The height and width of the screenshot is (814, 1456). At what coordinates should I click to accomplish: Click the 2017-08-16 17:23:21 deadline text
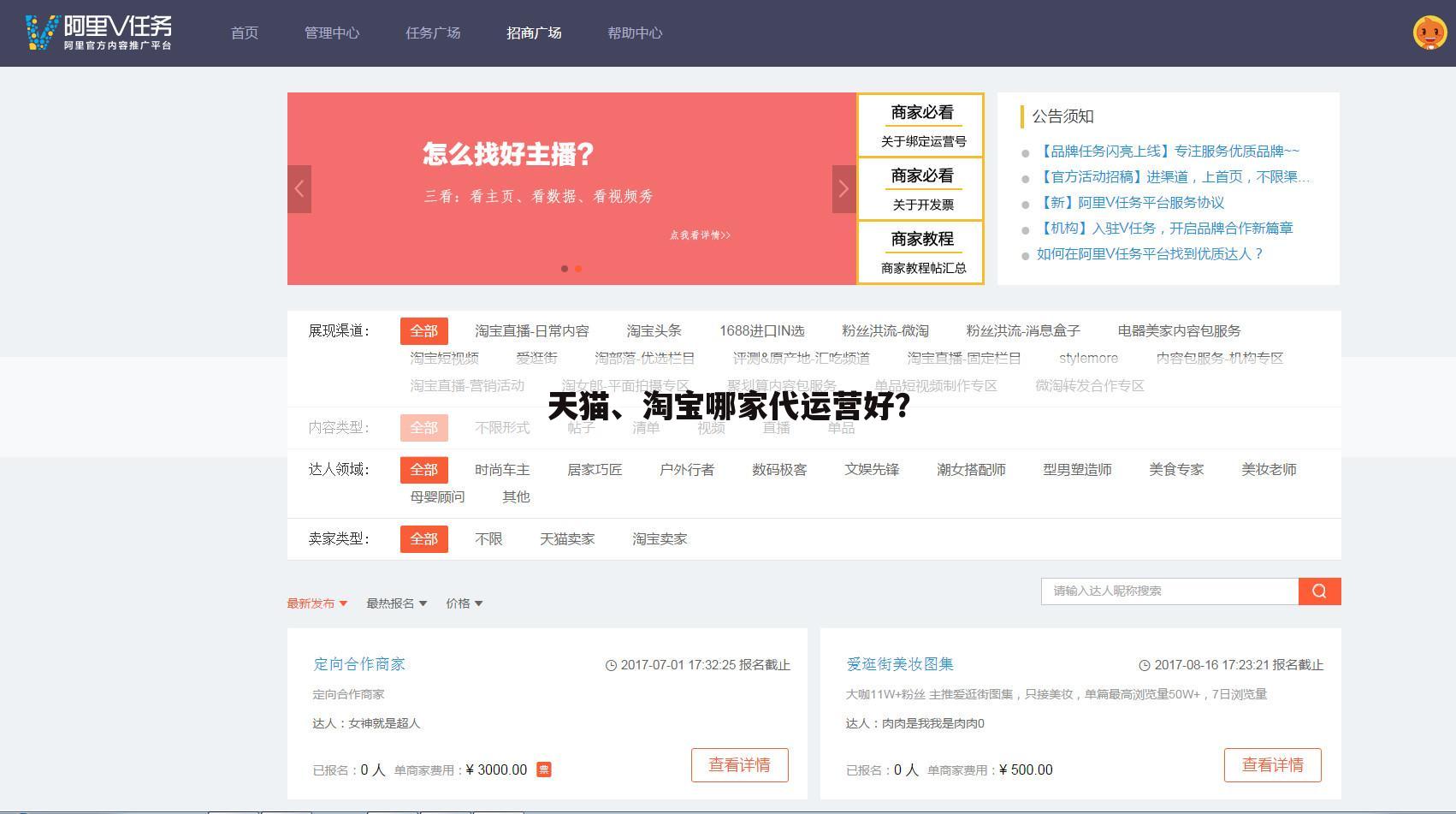(1211, 665)
